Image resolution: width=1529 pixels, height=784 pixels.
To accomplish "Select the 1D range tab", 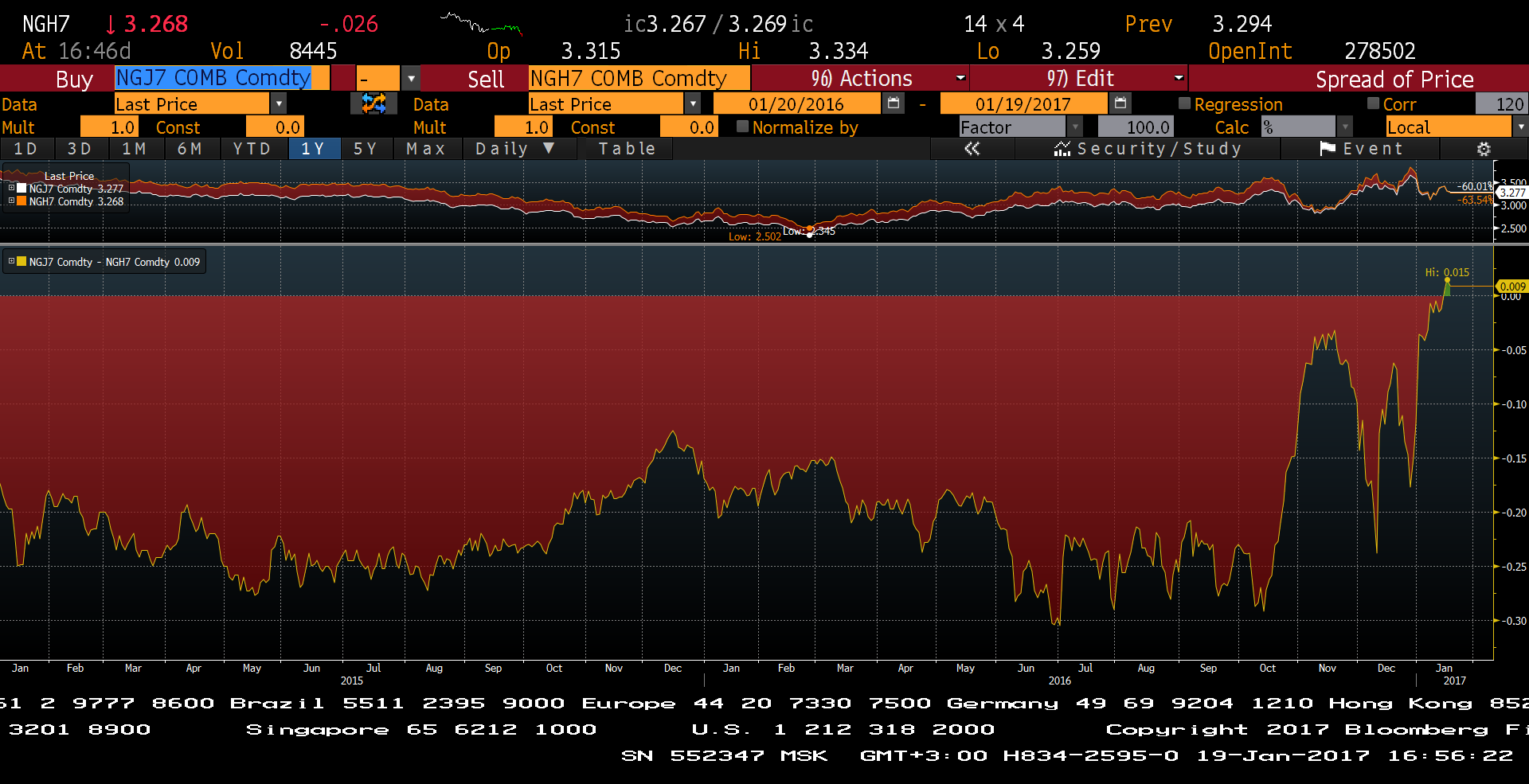I will point(26,149).
